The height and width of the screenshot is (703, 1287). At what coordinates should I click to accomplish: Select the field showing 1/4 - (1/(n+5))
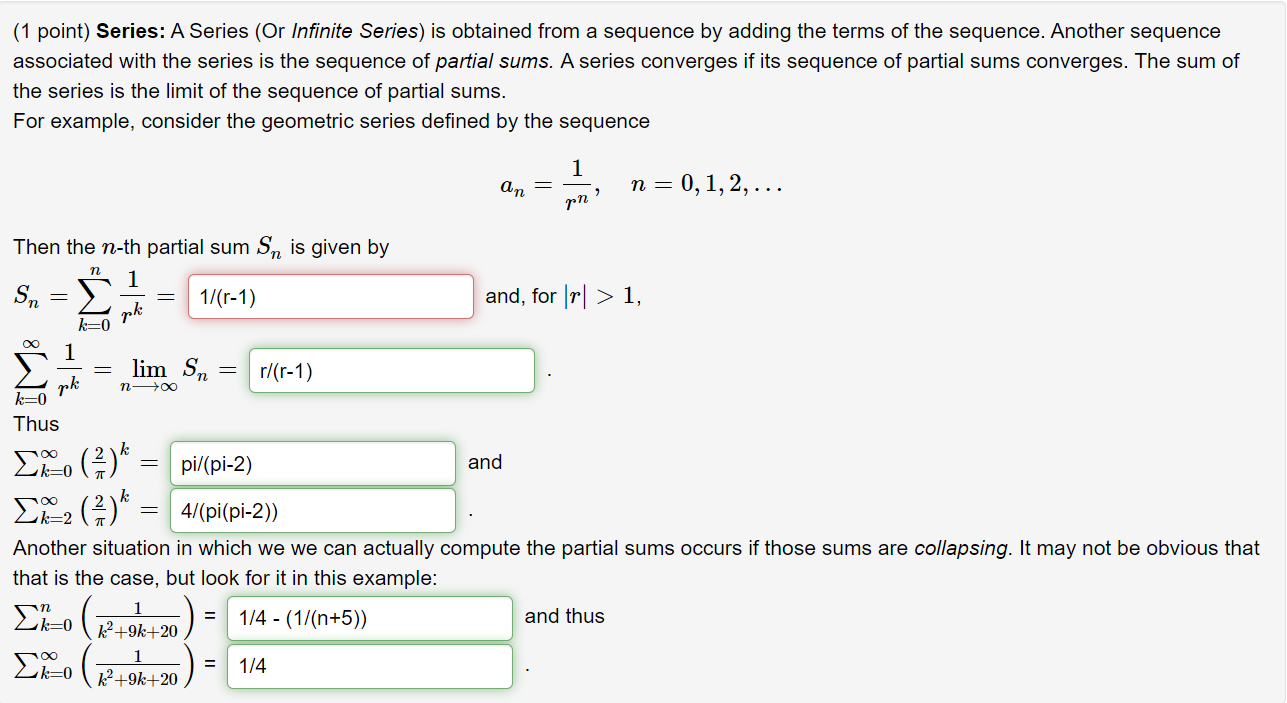point(370,617)
